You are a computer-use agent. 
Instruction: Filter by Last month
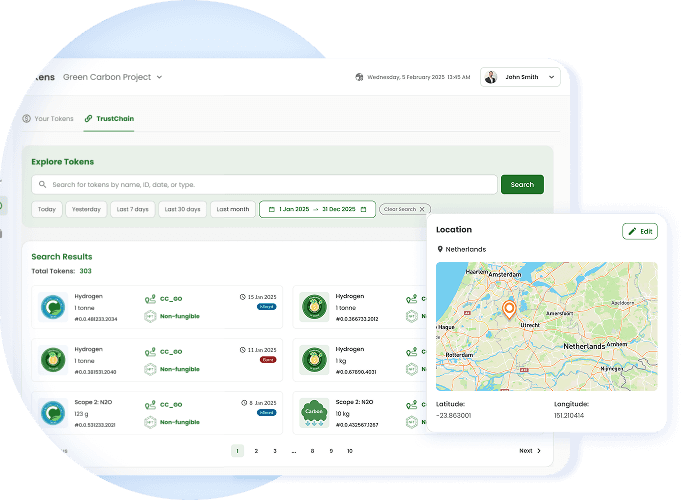[x=233, y=209]
